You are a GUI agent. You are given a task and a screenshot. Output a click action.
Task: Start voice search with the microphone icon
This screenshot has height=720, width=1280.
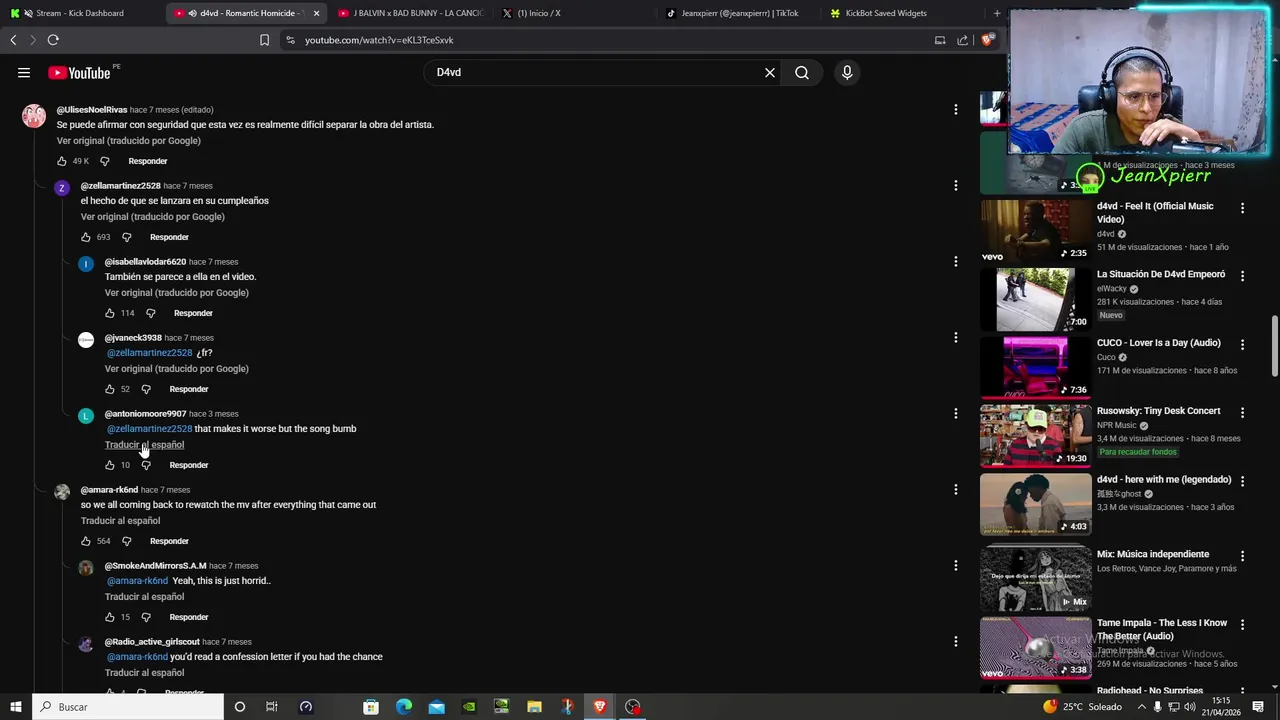847,72
